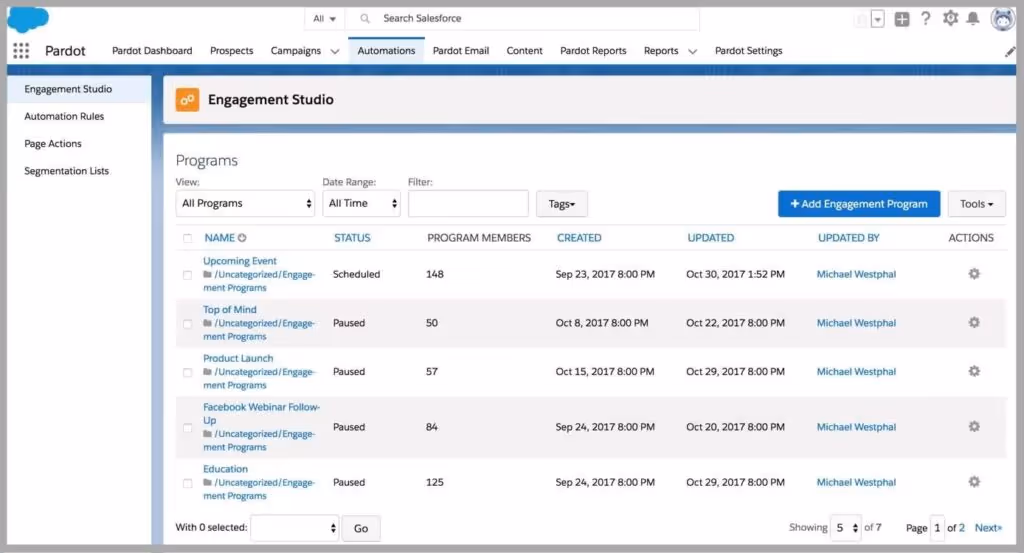Viewport: 1024px width, 553px height.
Task: Open the app launcher grid icon
Action: click(x=21, y=50)
